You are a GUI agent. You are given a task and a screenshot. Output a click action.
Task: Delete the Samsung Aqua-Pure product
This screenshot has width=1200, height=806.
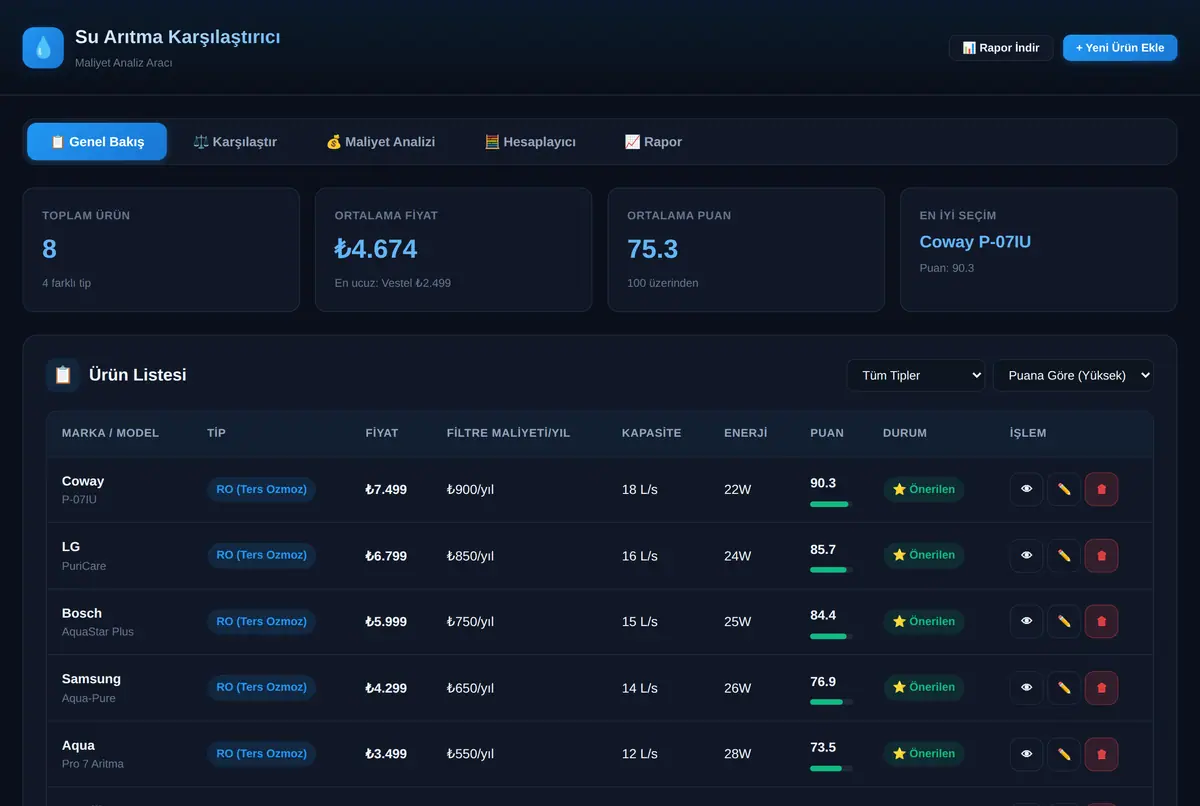(1102, 687)
